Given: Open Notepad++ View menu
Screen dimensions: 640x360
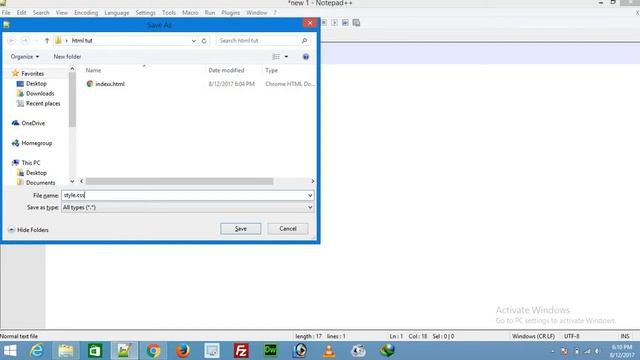Looking at the screenshot, I should 62,13.
